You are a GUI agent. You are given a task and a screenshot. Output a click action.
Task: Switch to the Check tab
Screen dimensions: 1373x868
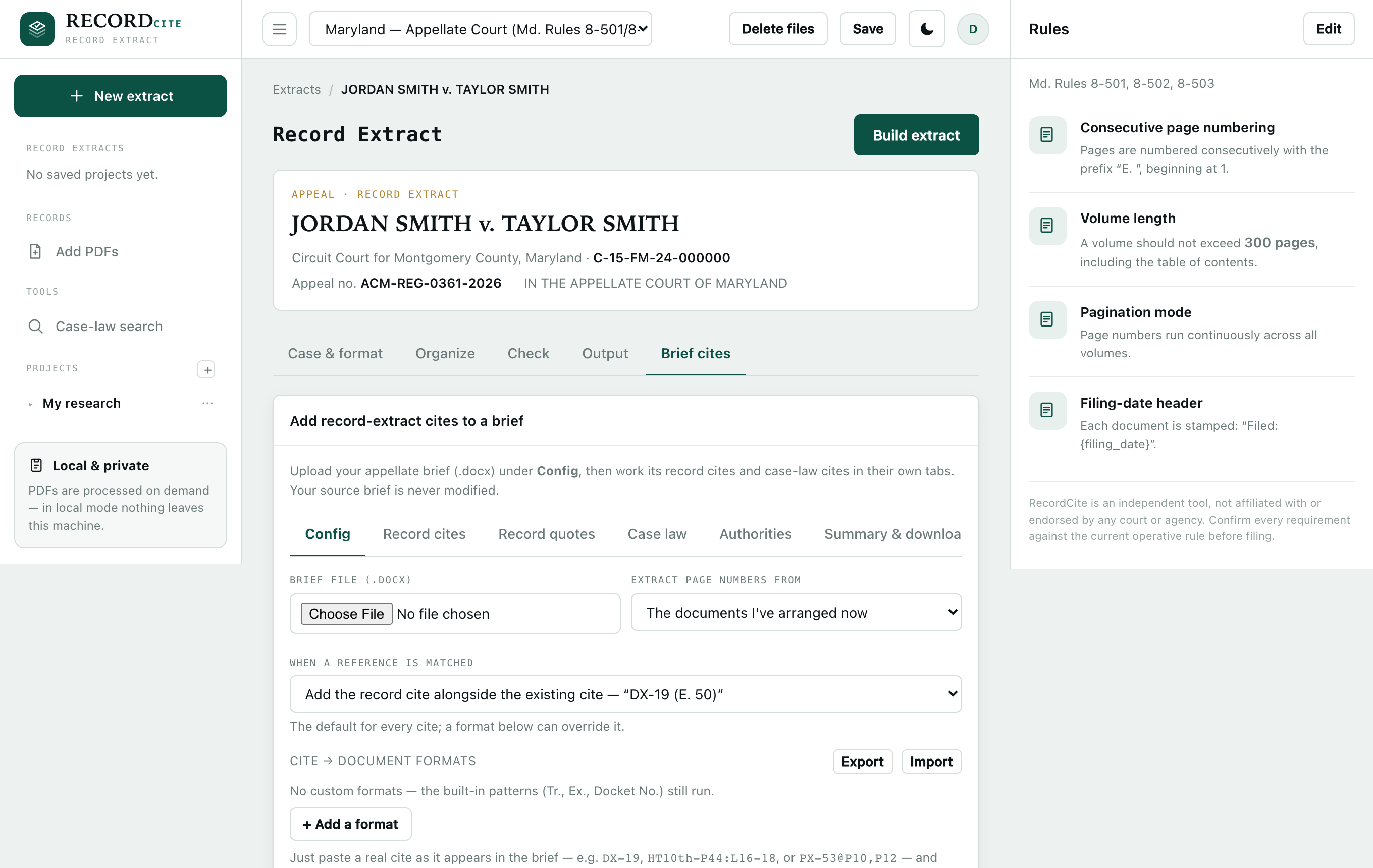tap(529, 353)
